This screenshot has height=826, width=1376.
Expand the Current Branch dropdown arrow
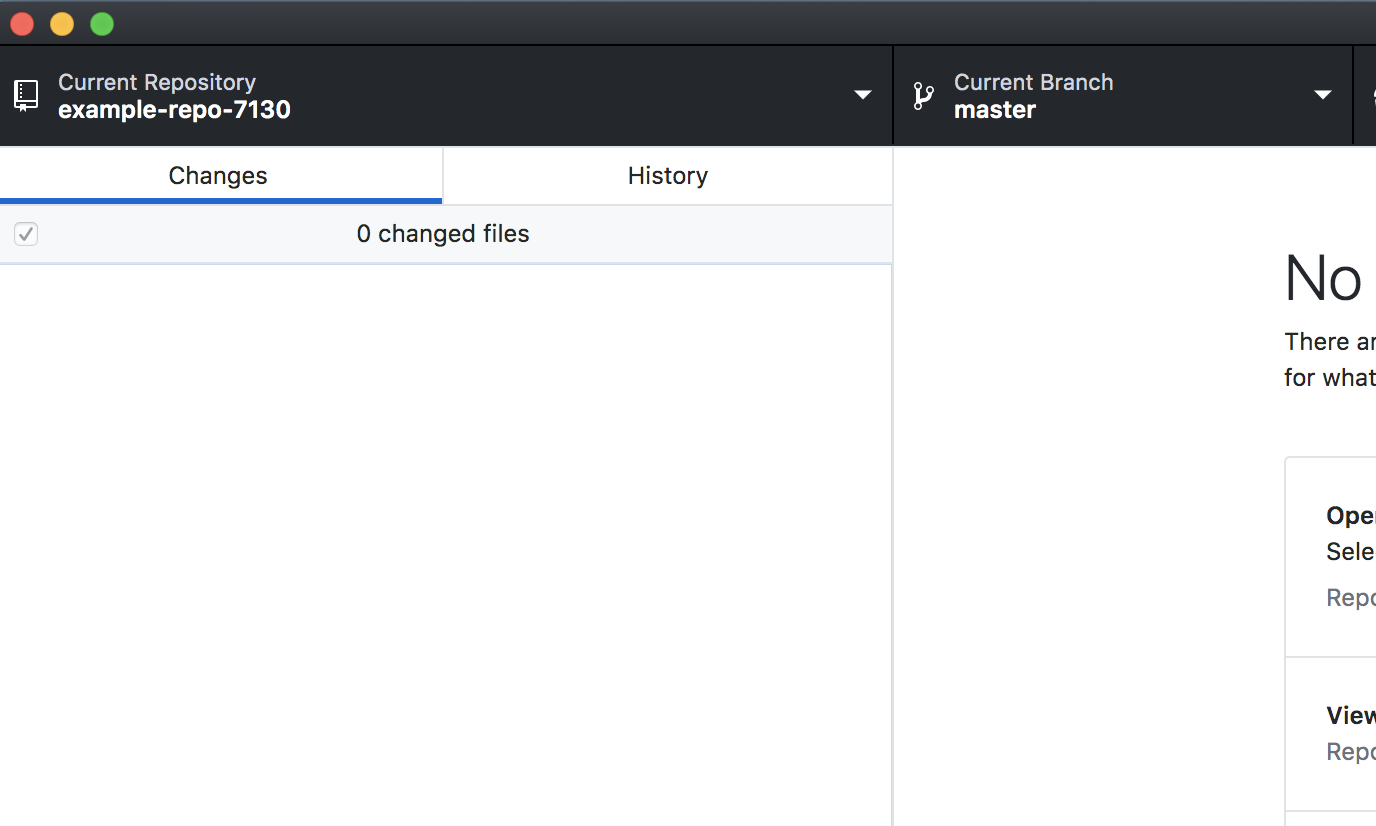[x=1322, y=96]
